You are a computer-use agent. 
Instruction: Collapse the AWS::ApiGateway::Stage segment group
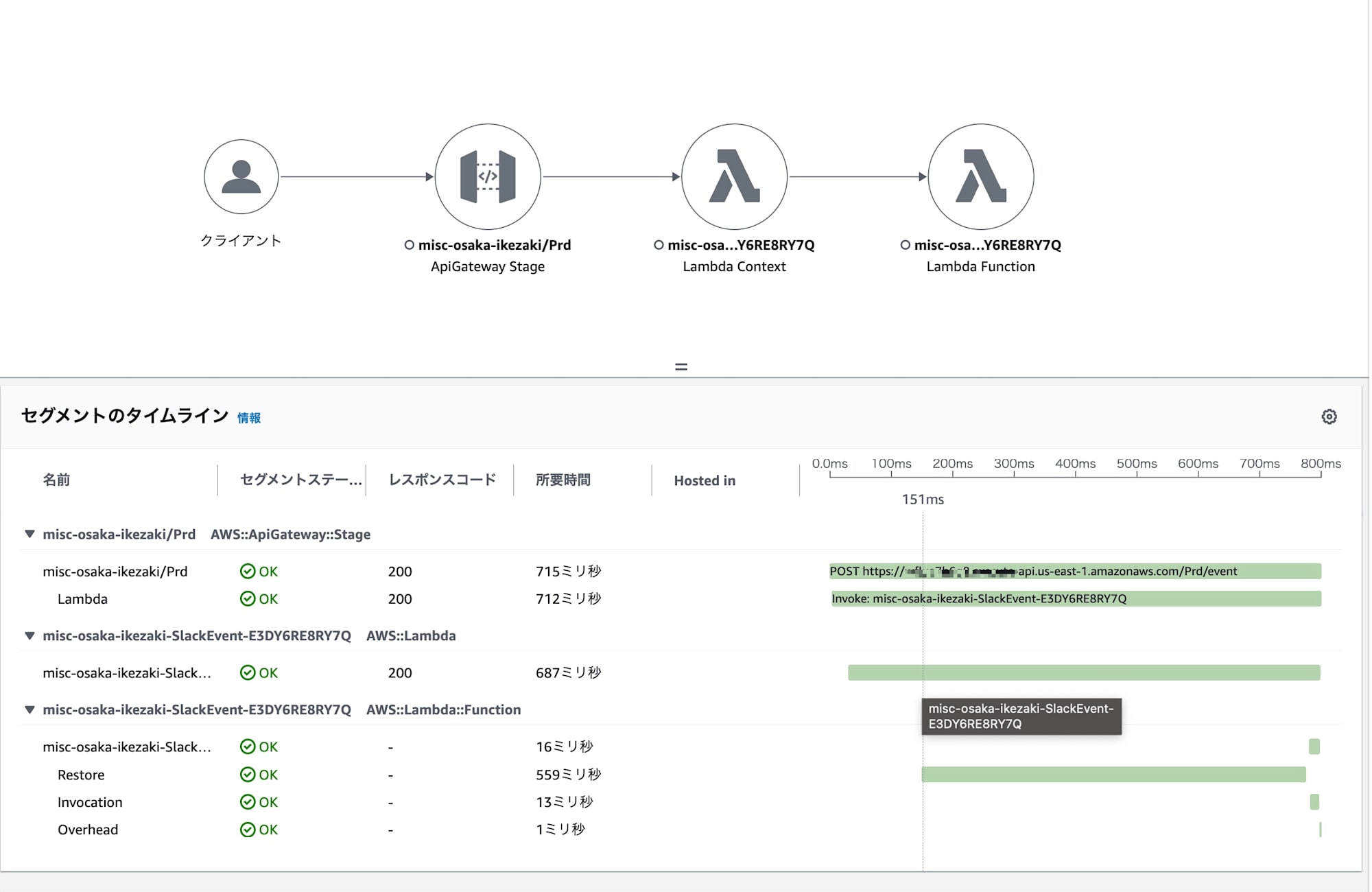click(29, 534)
